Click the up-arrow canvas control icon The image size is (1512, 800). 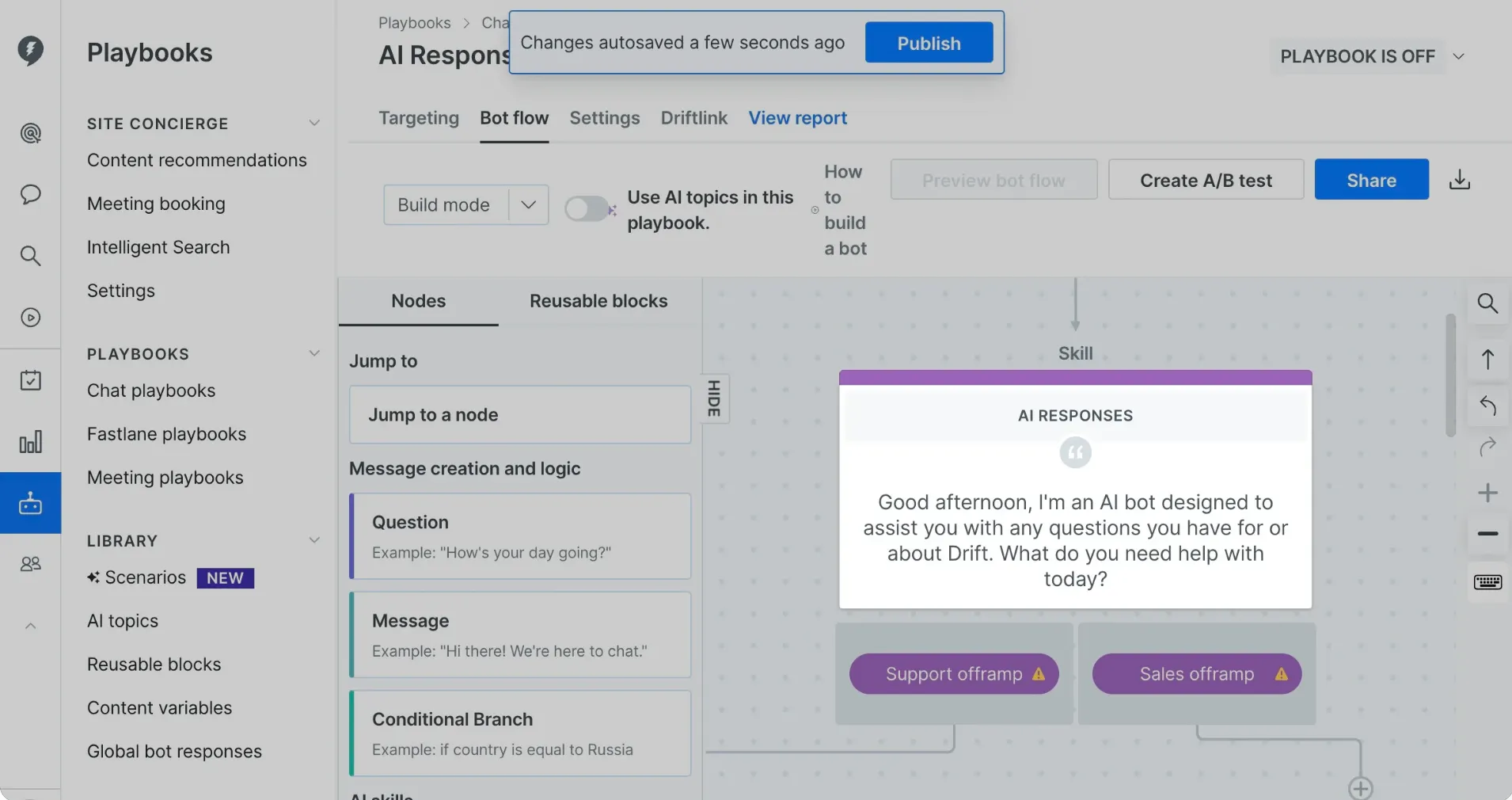(x=1487, y=360)
